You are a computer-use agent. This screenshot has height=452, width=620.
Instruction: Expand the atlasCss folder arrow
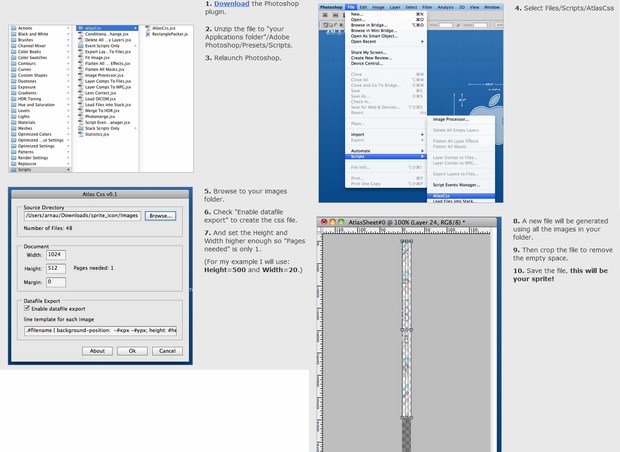point(136,28)
